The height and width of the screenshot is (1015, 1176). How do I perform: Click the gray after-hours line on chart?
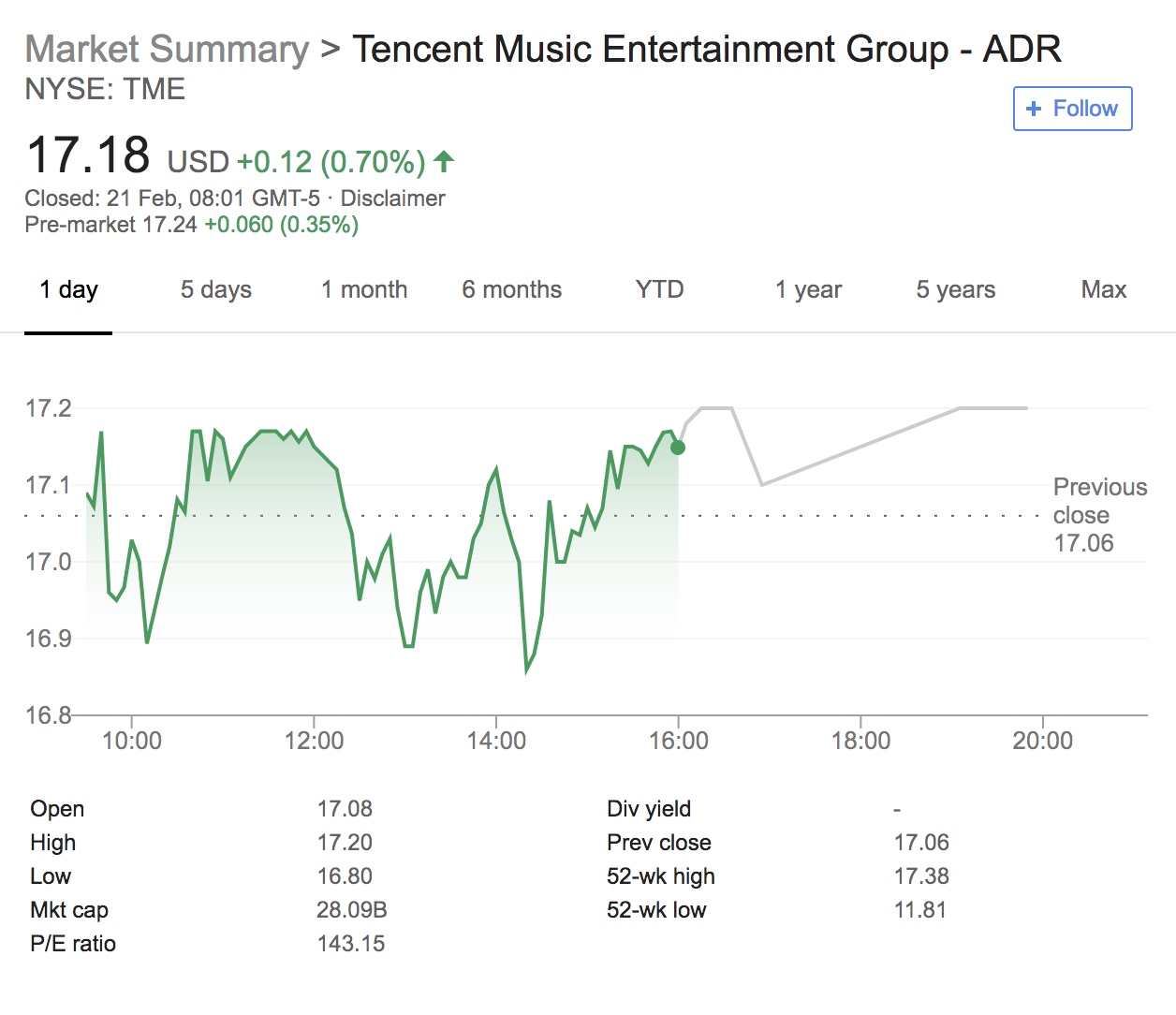coord(861,447)
